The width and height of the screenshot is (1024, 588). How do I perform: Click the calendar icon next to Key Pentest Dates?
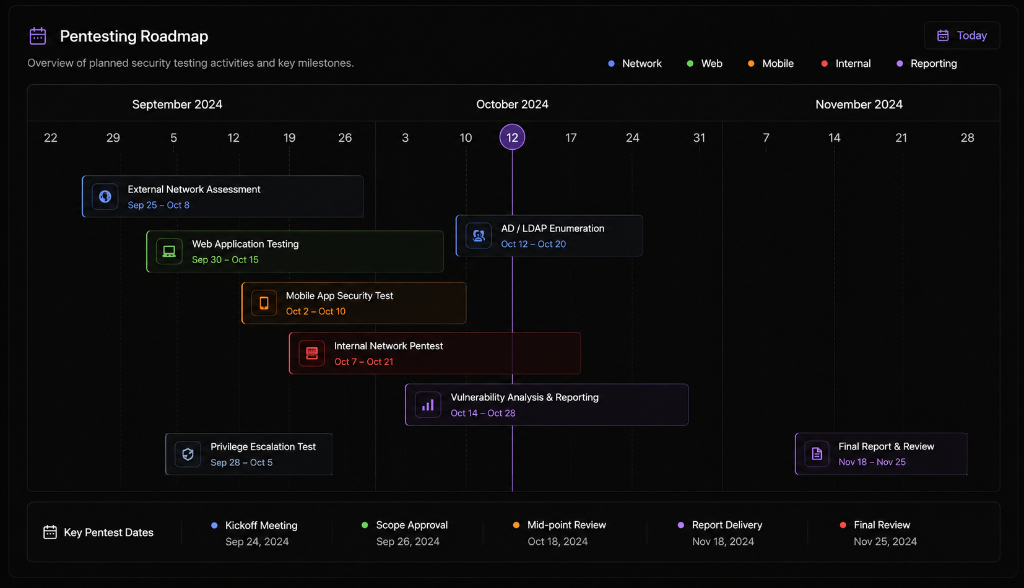click(x=50, y=532)
